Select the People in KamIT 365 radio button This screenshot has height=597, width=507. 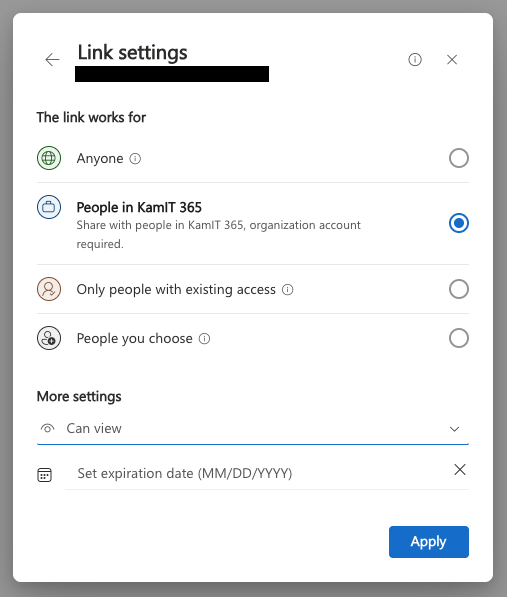pos(459,223)
